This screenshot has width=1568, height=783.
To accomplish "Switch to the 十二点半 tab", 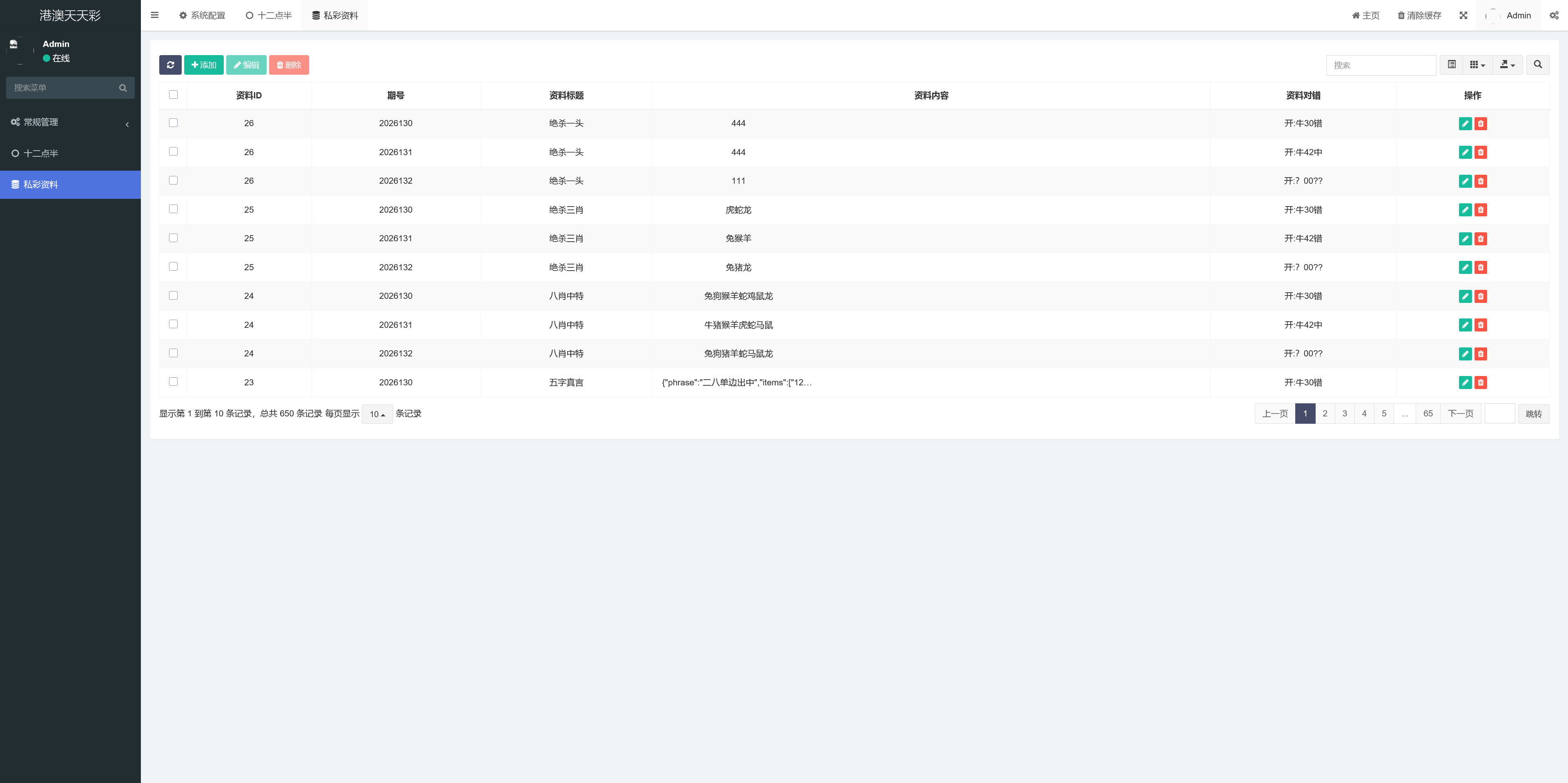I will (x=268, y=15).
